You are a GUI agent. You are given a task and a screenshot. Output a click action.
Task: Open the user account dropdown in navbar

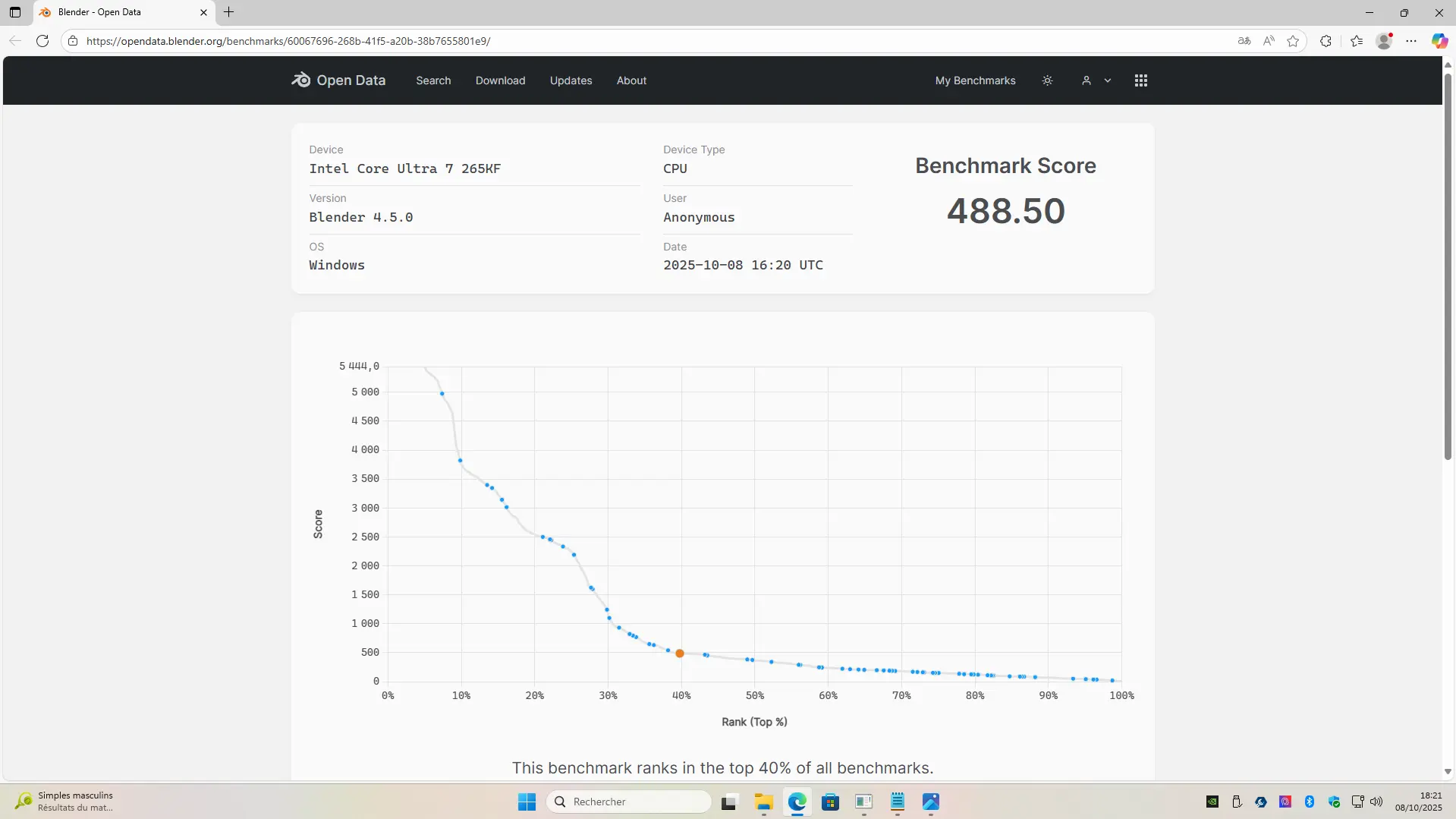tap(1096, 80)
